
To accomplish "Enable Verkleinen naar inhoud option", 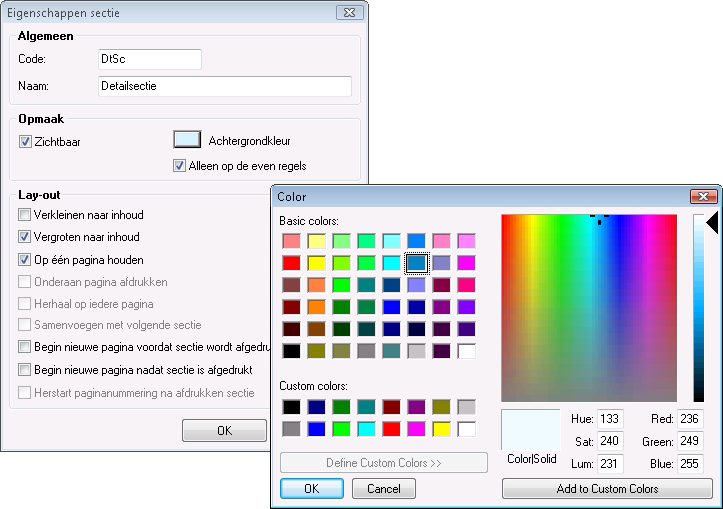I will pos(24,214).
